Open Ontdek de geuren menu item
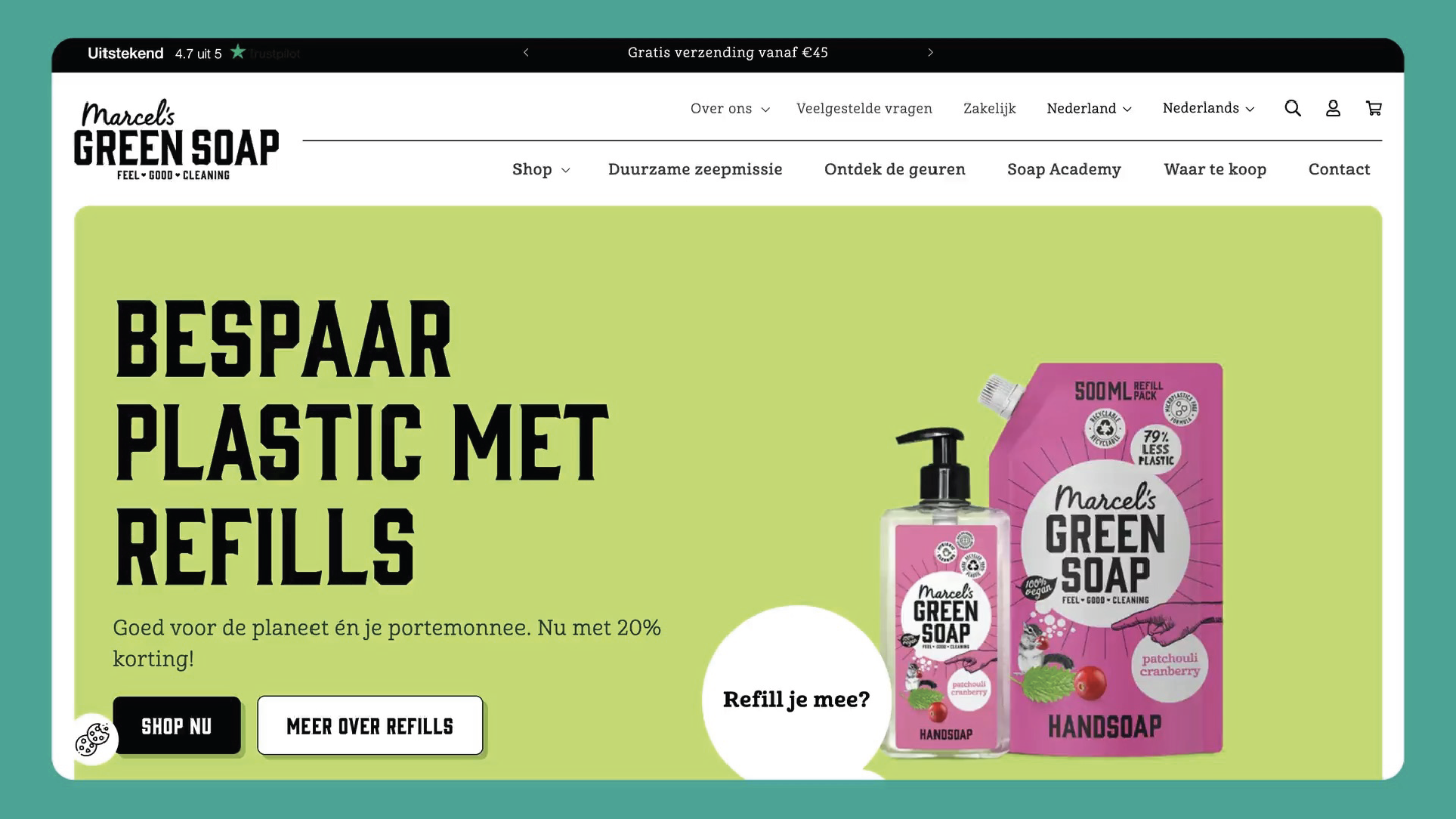Image resolution: width=1456 pixels, height=819 pixels. 895,169
